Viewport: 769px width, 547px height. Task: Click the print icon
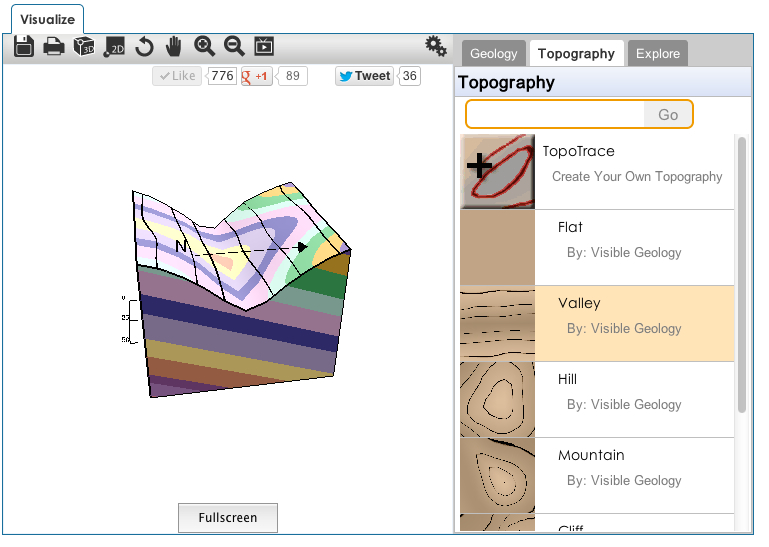(x=54, y=46)
